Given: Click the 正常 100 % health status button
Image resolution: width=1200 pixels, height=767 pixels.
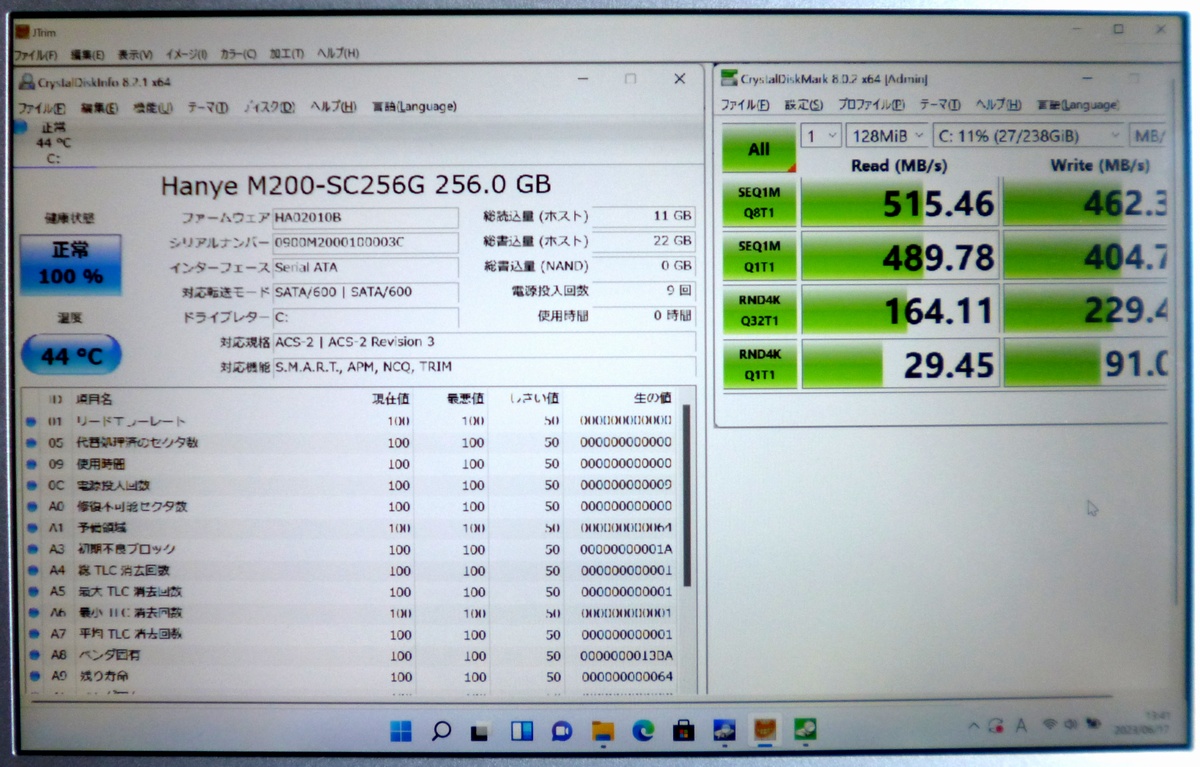Looking at the screenshot, I should pos(70,263).
